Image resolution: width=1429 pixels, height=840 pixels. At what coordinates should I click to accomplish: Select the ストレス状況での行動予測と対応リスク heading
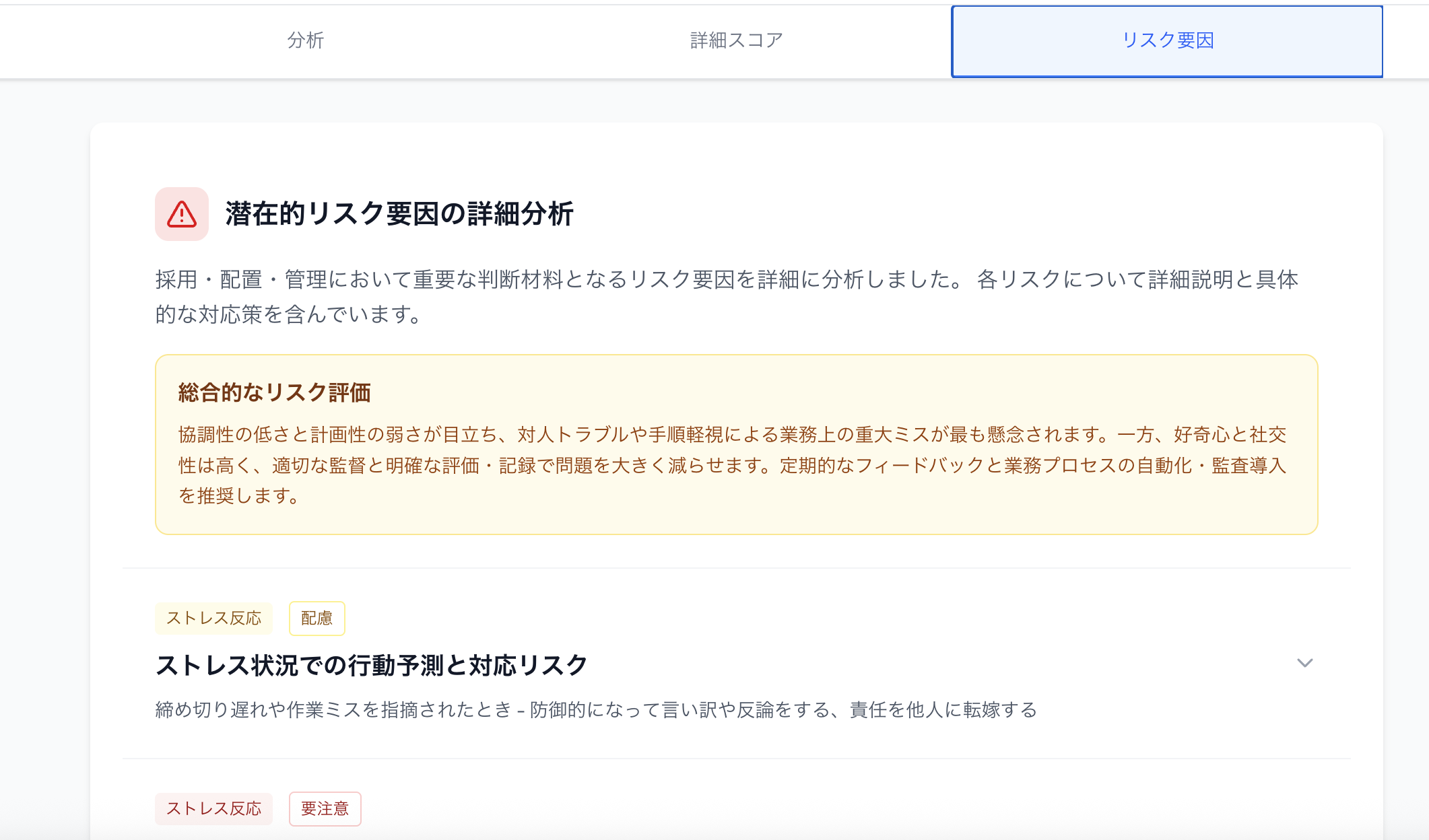371,663
